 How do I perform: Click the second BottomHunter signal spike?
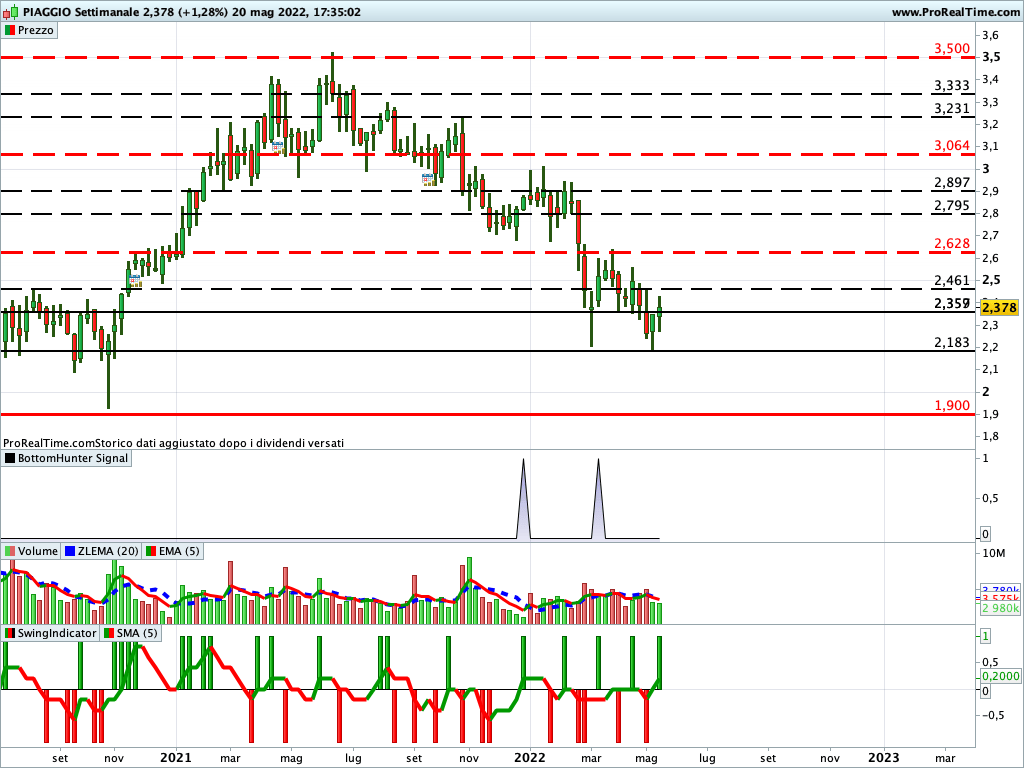[598, 500]
